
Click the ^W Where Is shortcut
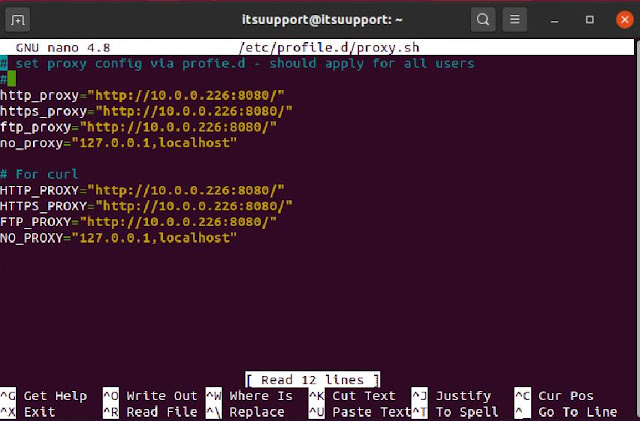(249, 396)
